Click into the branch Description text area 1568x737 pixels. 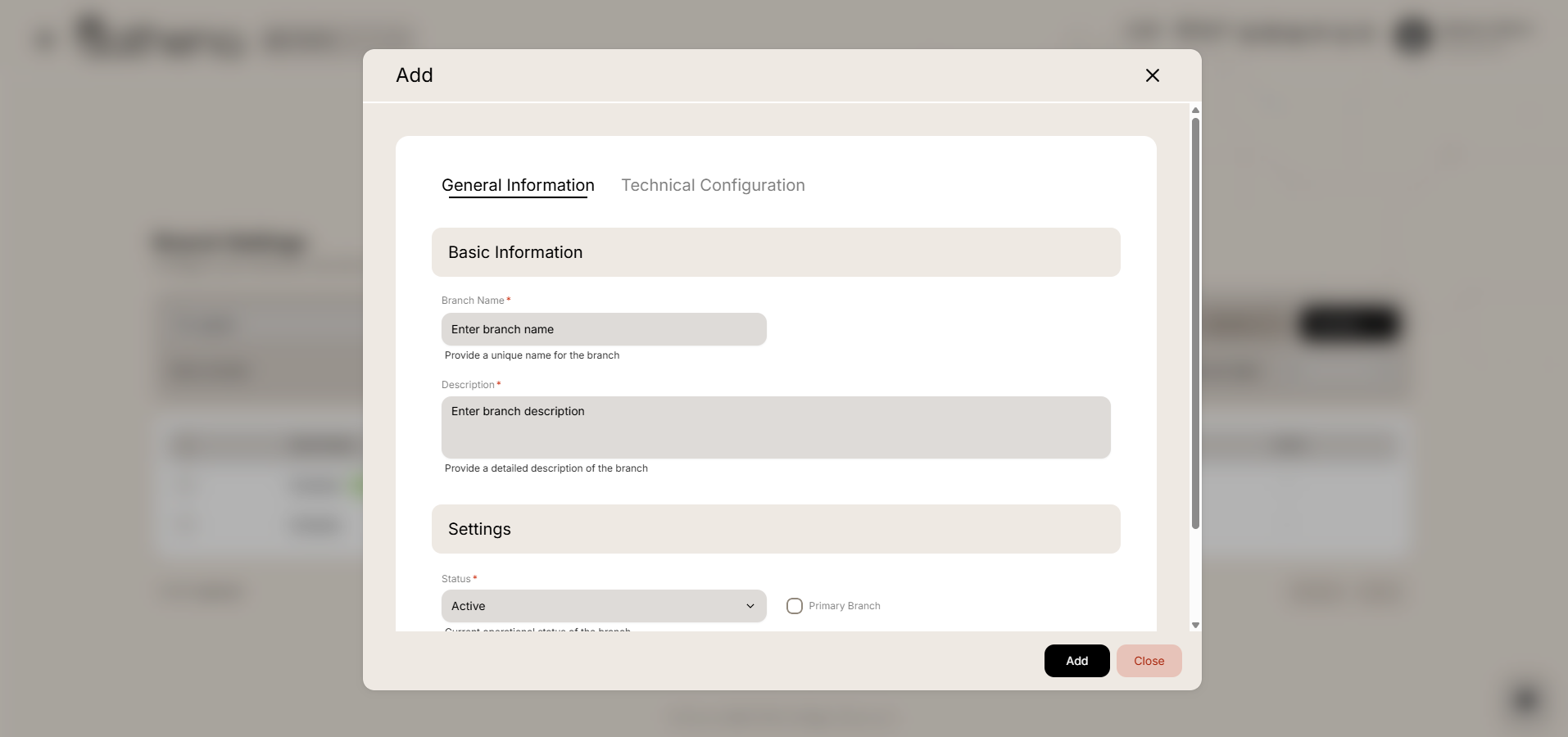tap(775, 427)
